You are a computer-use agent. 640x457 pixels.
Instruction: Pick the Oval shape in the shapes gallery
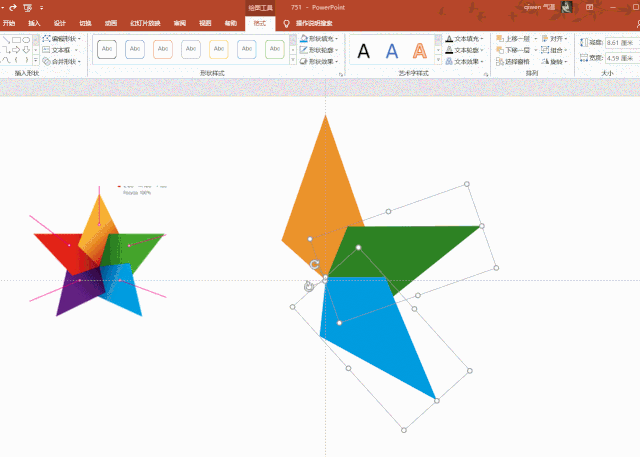(x=26, y=40)
